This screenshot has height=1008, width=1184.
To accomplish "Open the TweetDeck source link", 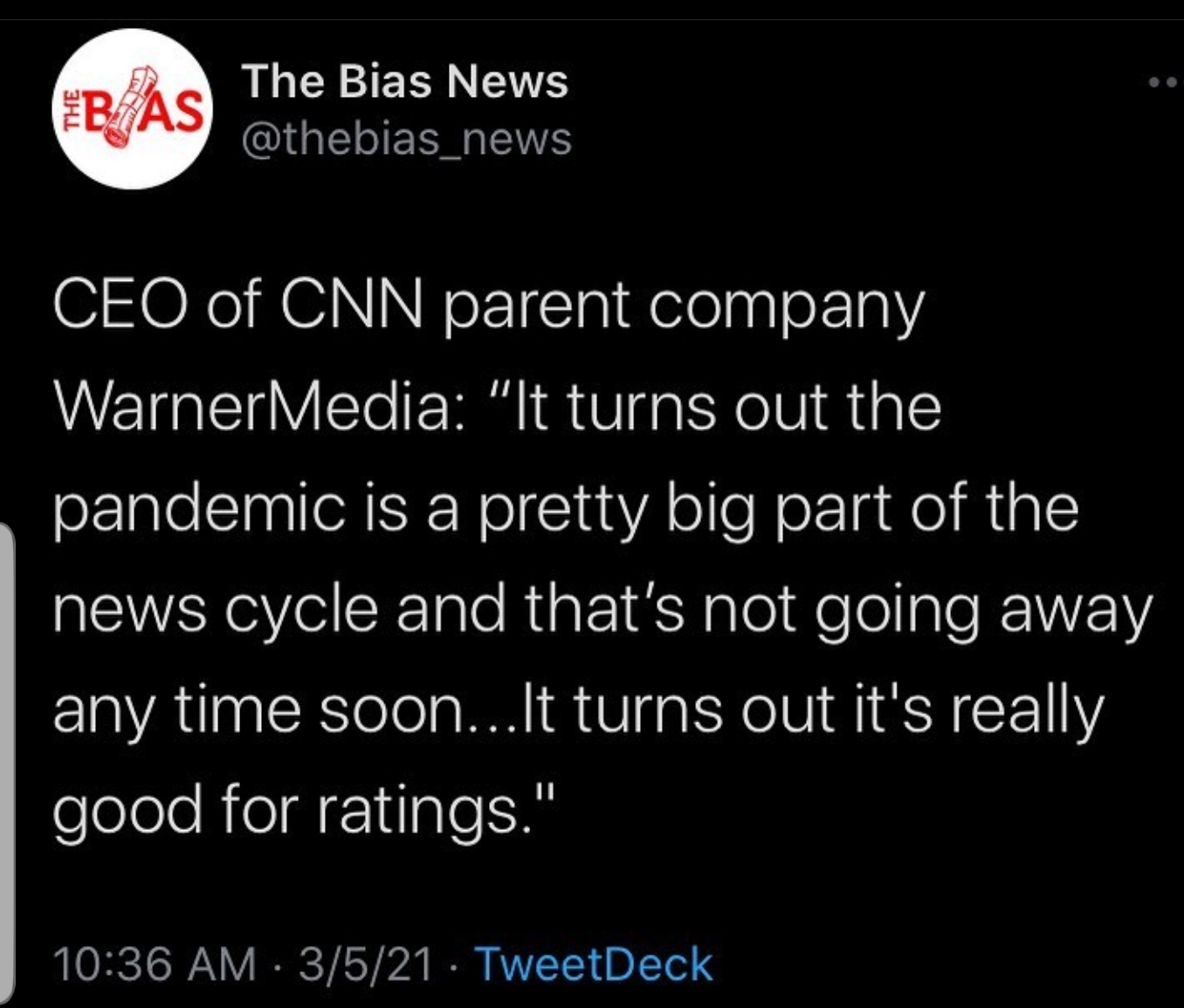I will click(x=593, y=964).
